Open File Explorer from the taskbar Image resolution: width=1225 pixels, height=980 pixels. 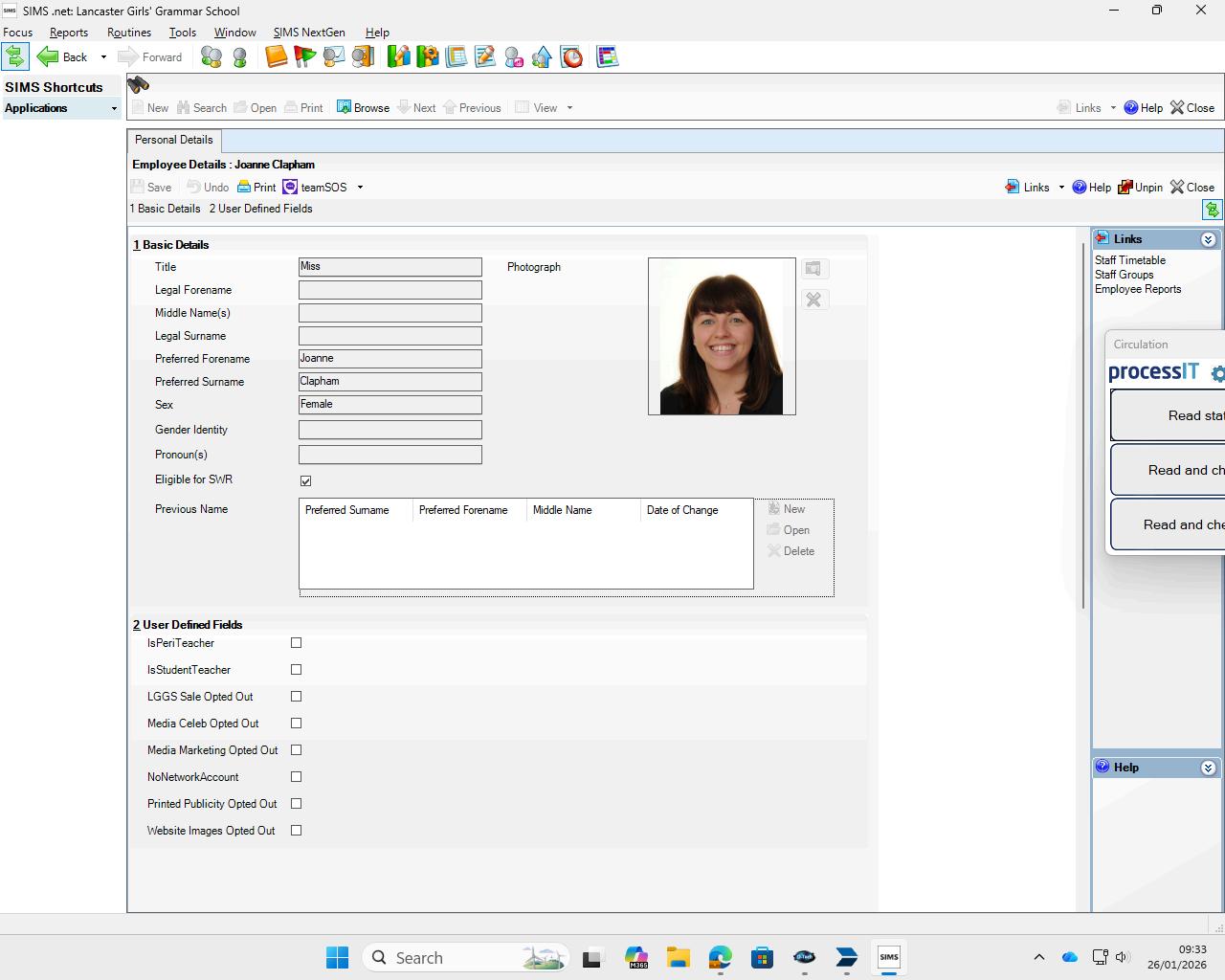[679, 957]
